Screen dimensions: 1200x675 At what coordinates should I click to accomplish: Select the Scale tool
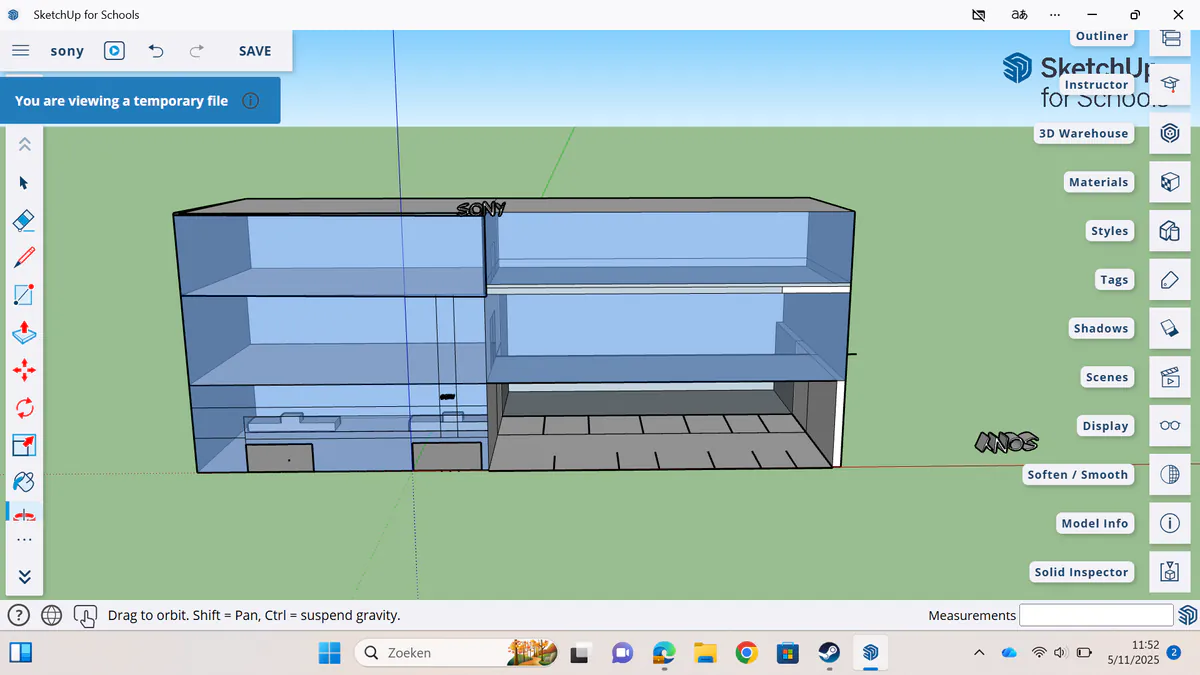[x=25, y=444]
